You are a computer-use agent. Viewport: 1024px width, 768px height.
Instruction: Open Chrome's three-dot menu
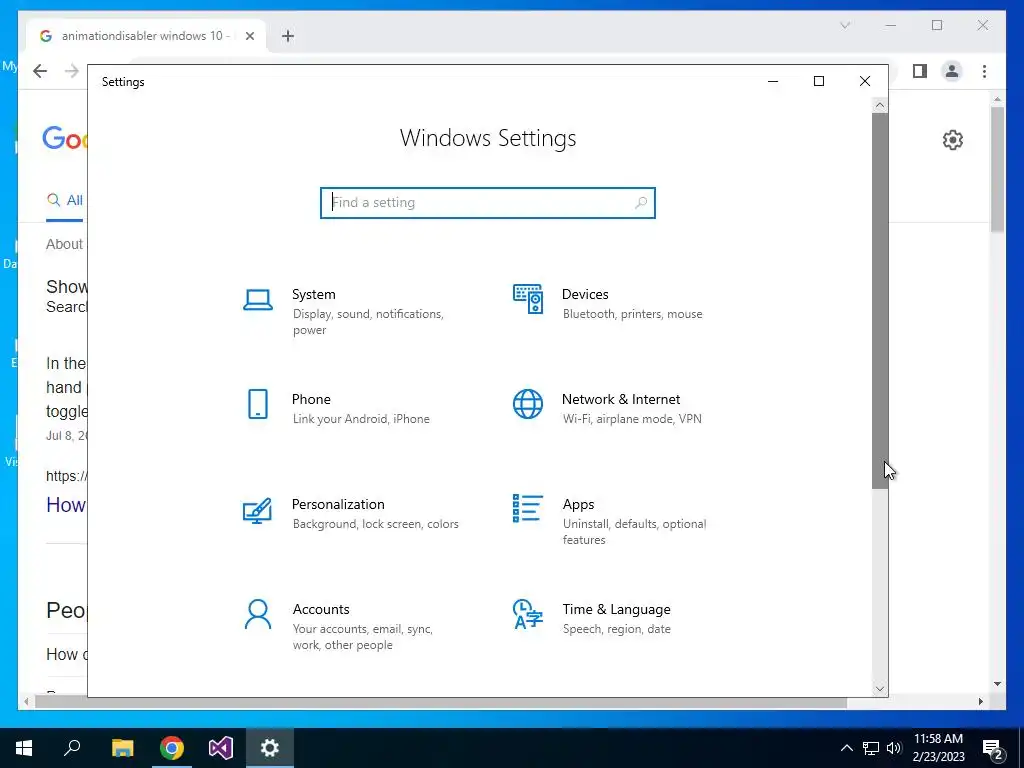coord(984,71)
